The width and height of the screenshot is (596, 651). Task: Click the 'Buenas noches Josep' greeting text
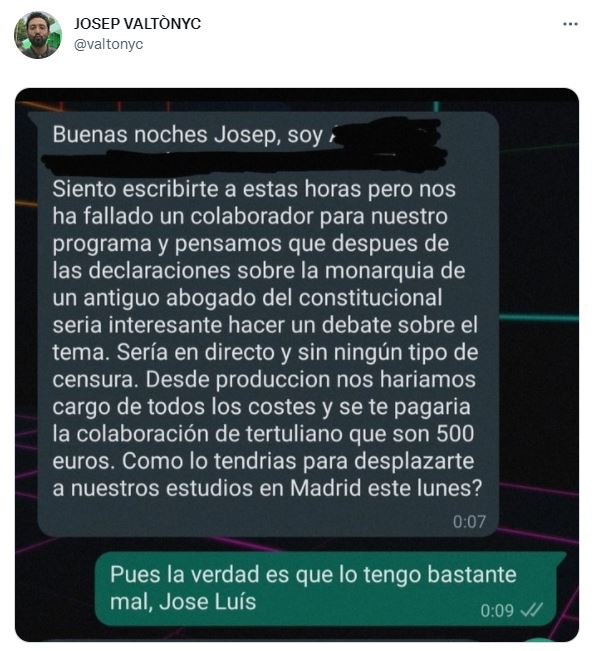tap(165, 135)
